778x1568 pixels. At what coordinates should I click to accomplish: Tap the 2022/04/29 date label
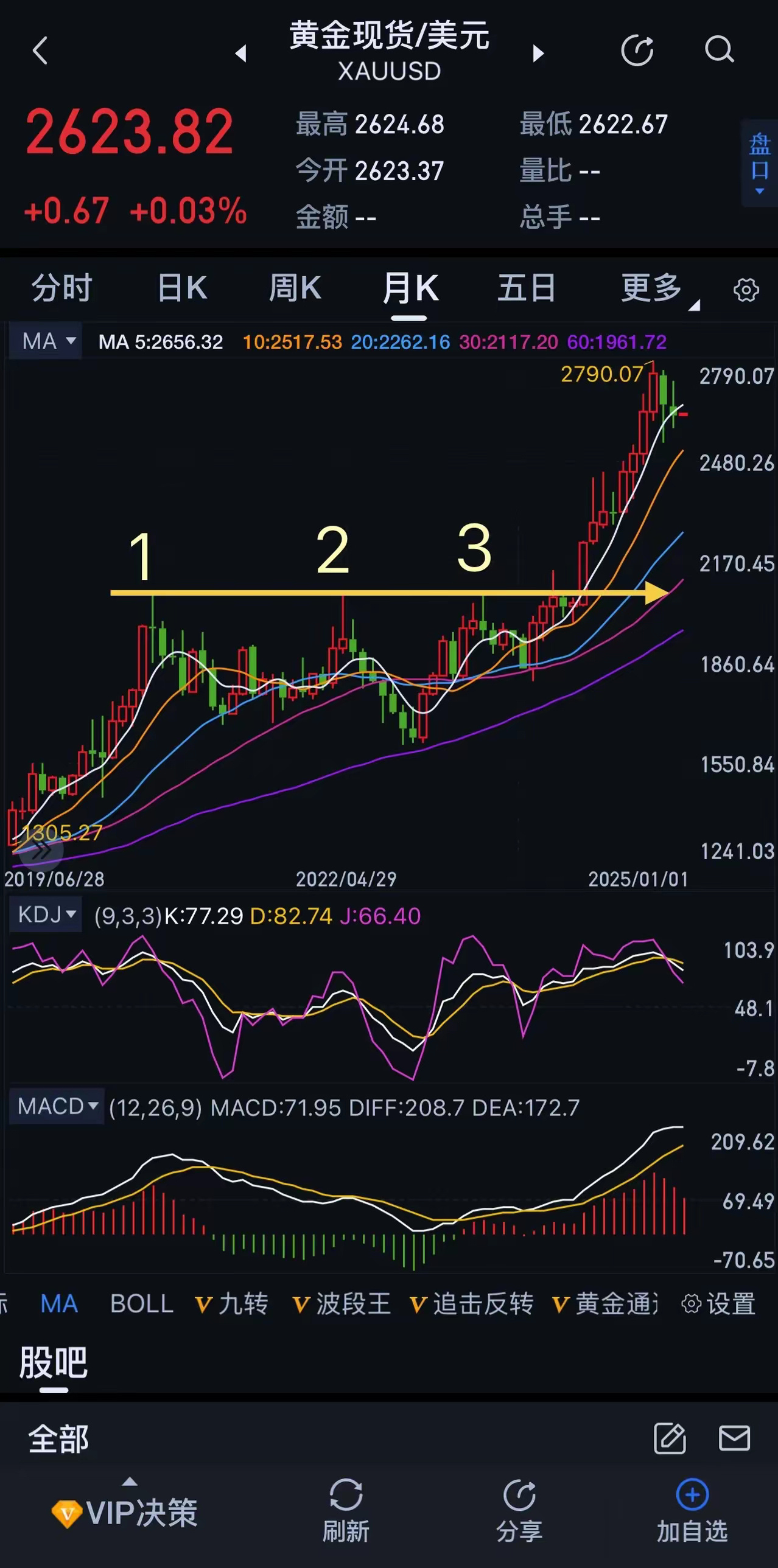point(346,879)
